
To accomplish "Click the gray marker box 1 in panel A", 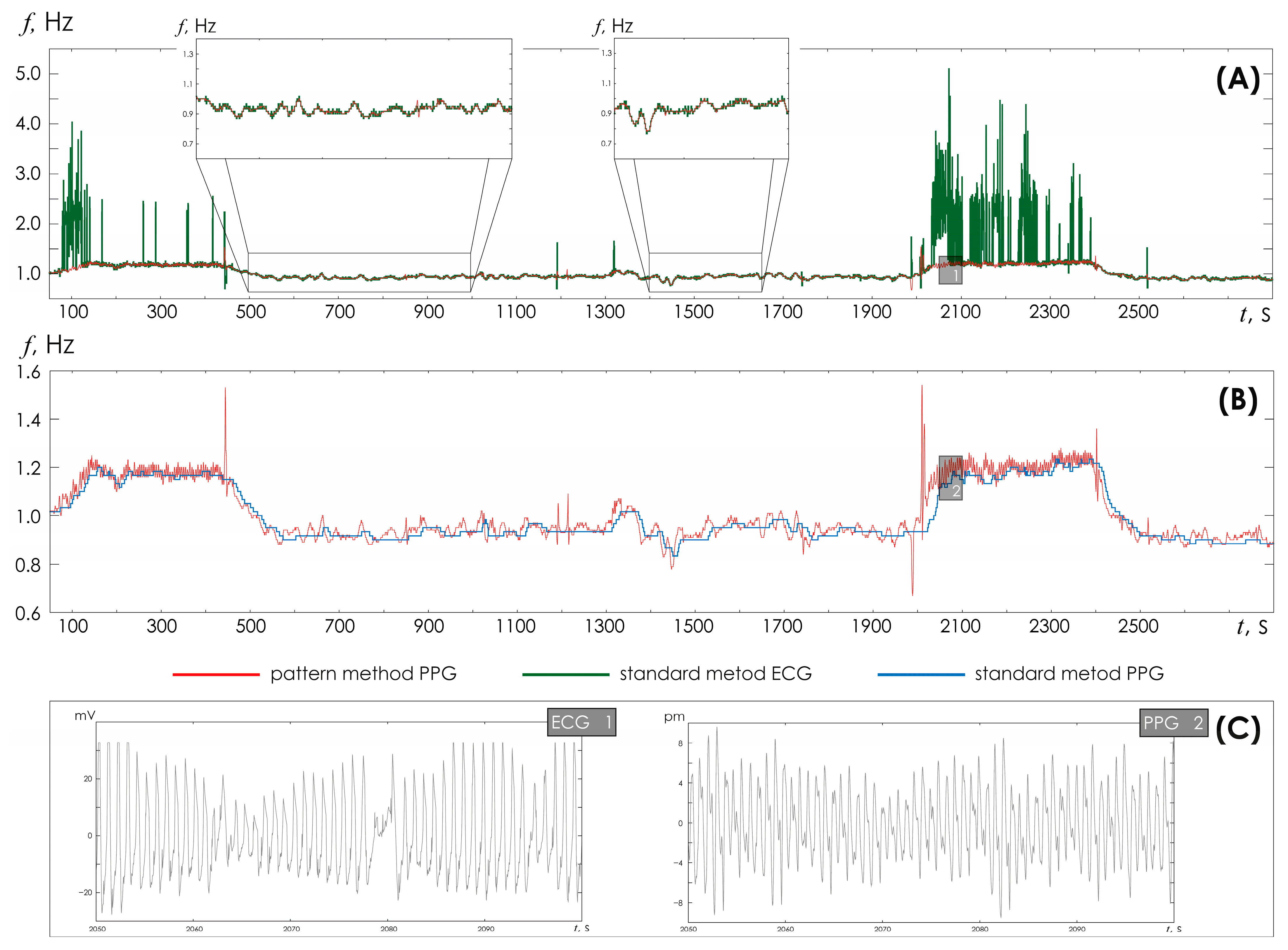I will [x=950, y=270].
